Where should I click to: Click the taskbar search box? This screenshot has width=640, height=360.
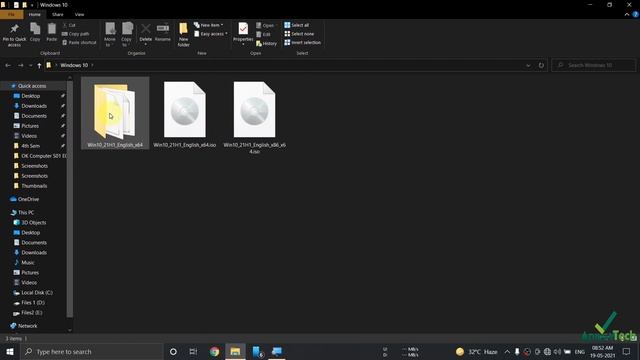pos(91,351)
